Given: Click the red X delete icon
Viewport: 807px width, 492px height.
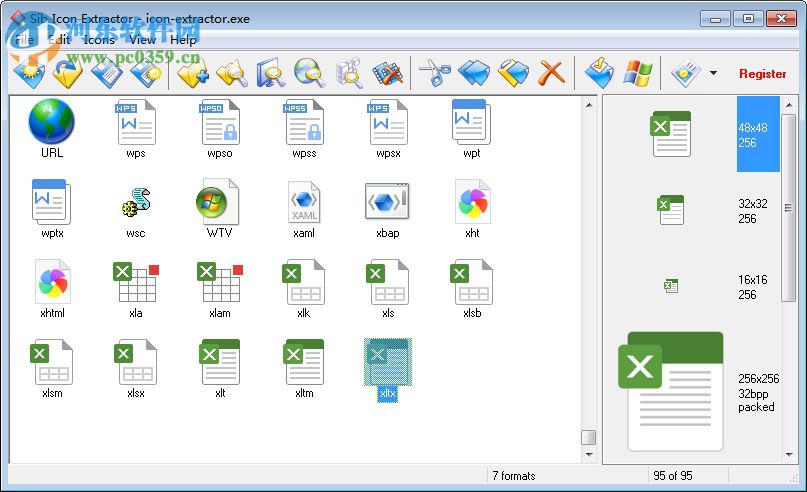Looking at the screenshot, I should [551, 73].
